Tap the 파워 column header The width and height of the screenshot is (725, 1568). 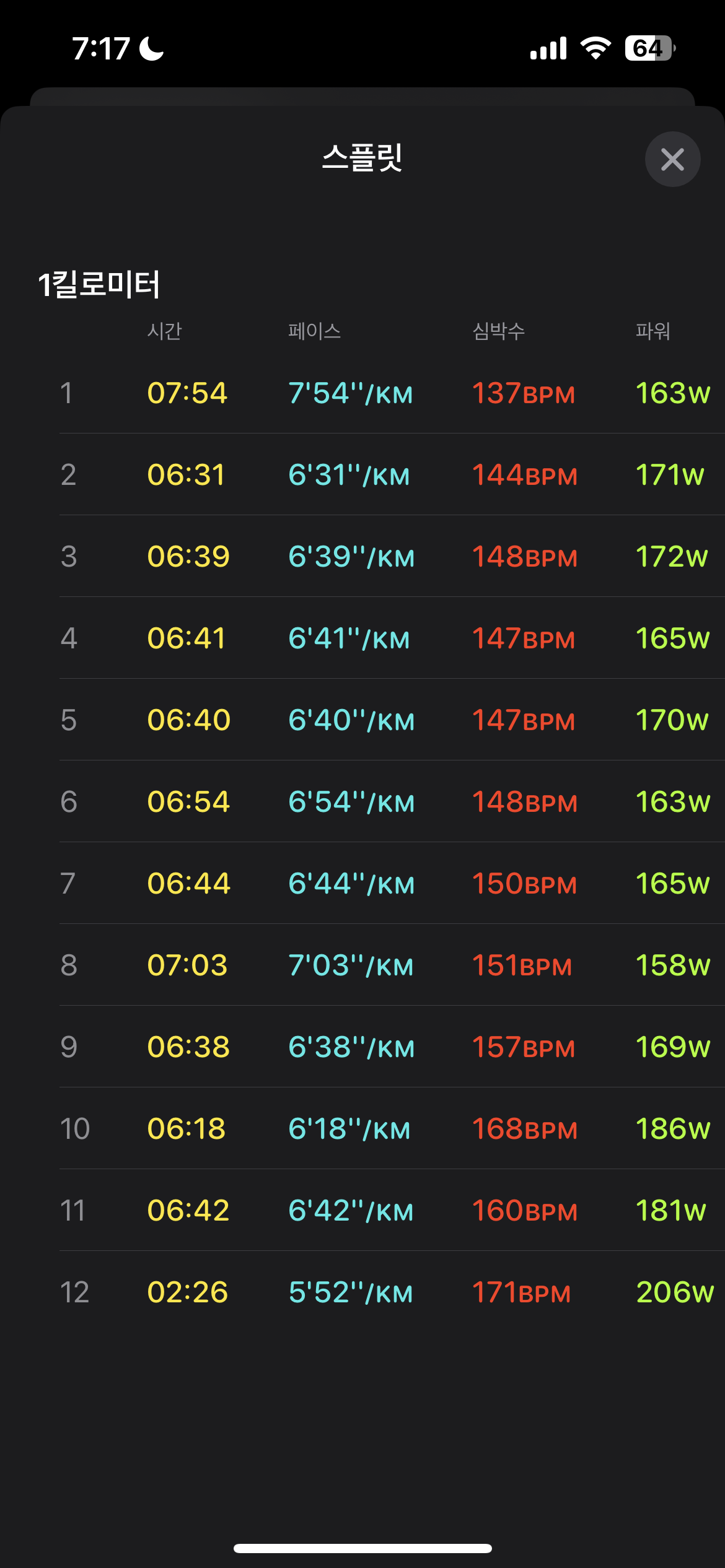click(x=652, y=331)
